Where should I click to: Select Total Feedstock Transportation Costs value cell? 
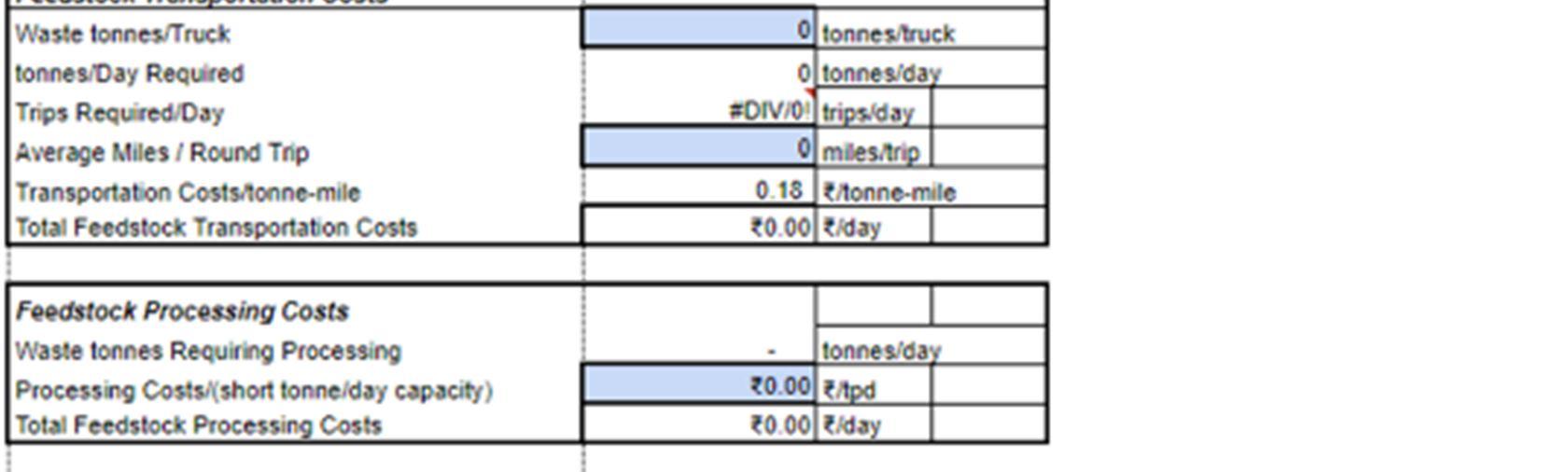click(699, 226)
